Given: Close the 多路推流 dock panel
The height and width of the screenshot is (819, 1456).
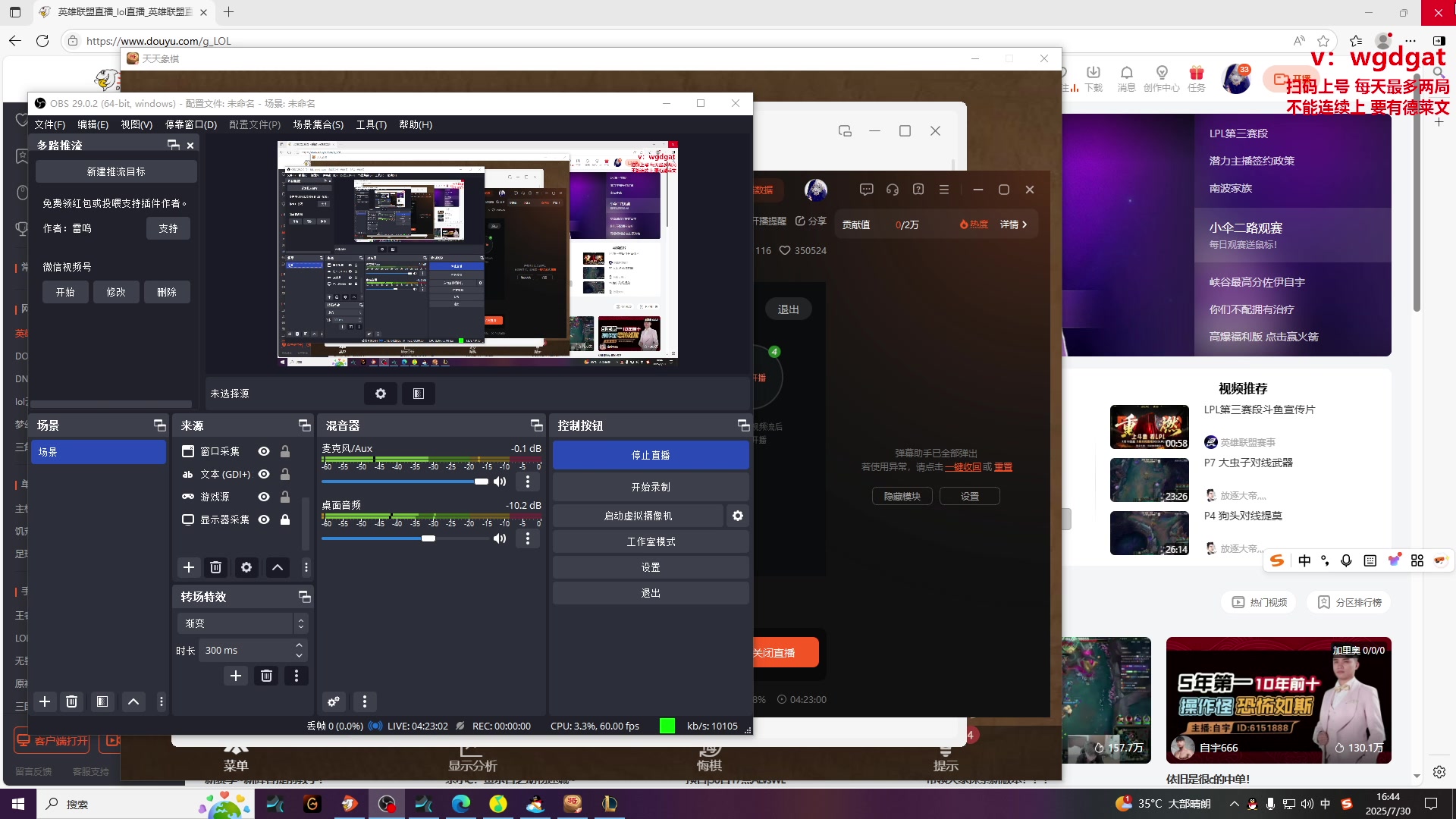Looking at the screenshot, I should pyautogui.click(x=190, y=145).
